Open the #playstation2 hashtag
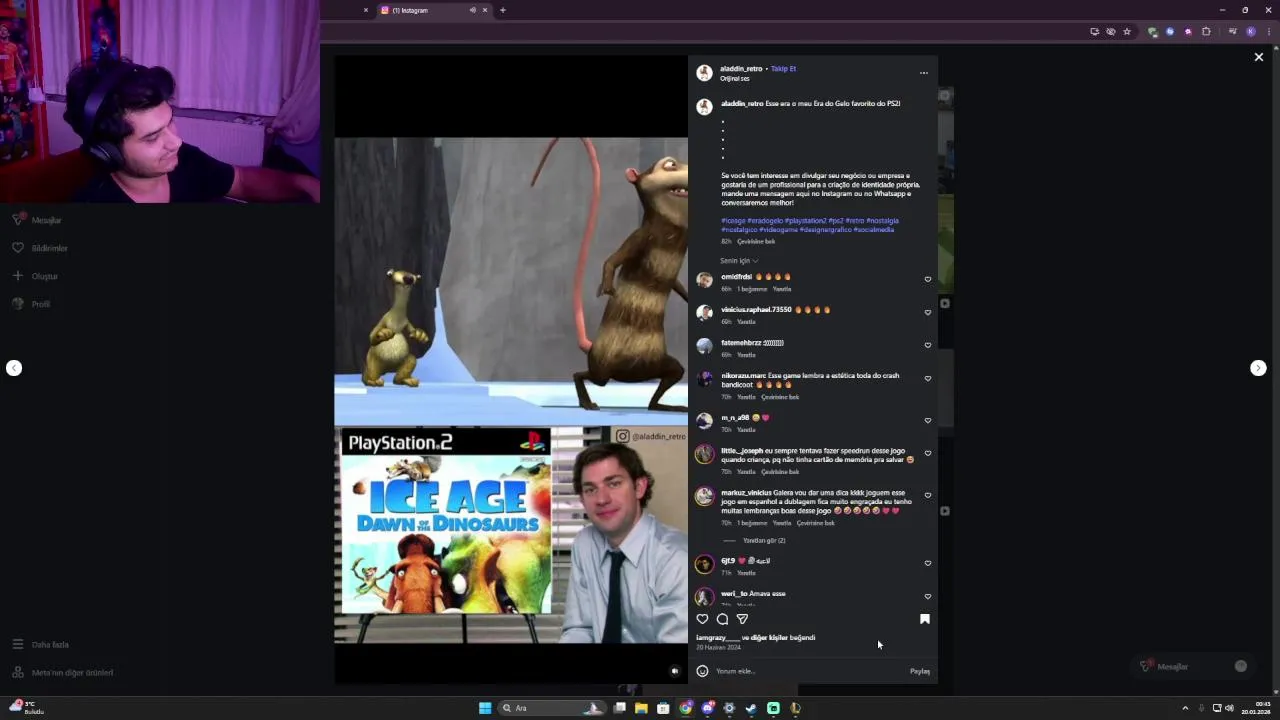The image size is (1280, 720). [806, 221]
